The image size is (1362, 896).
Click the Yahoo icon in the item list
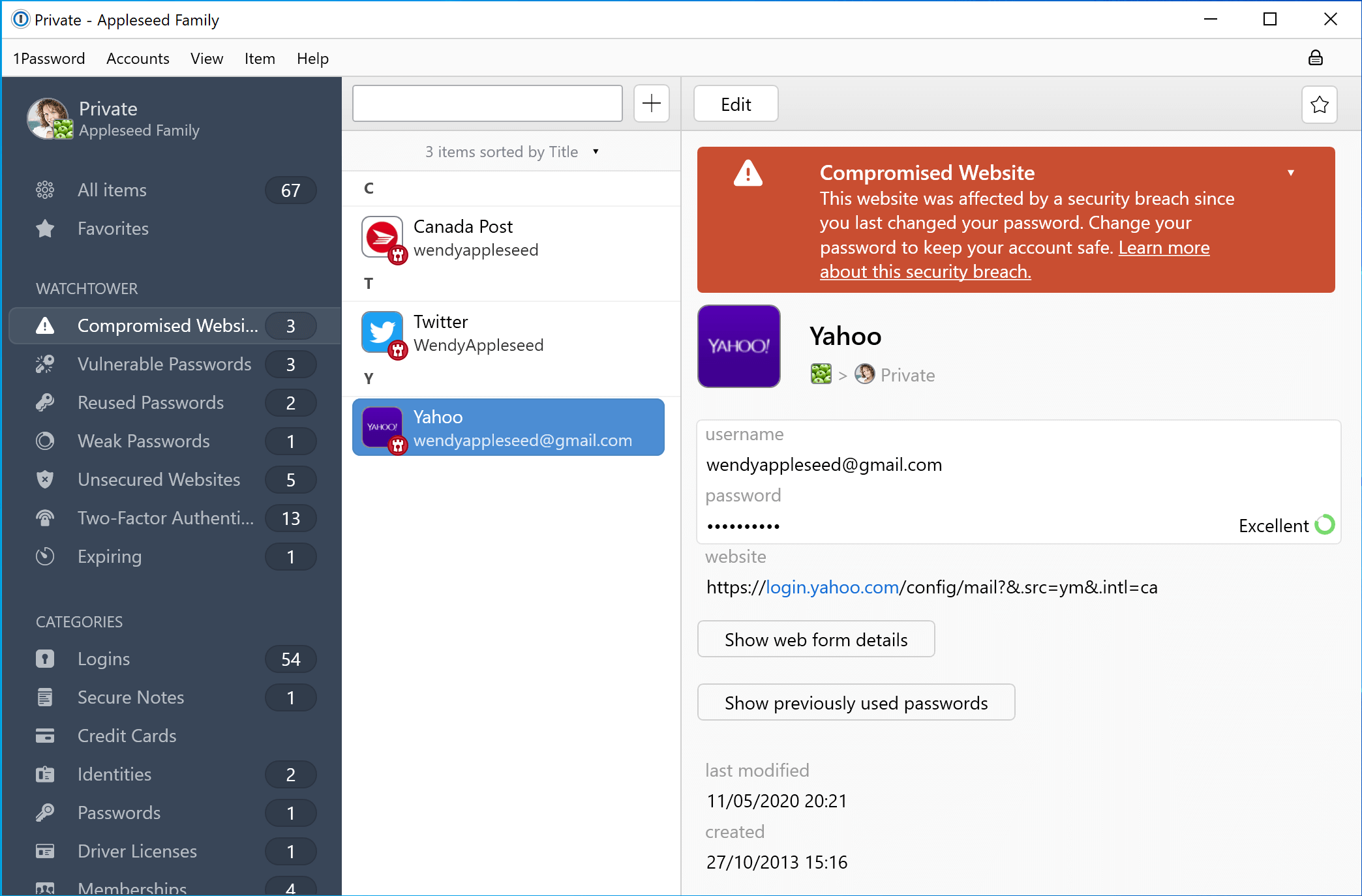[x=382, y=428]
